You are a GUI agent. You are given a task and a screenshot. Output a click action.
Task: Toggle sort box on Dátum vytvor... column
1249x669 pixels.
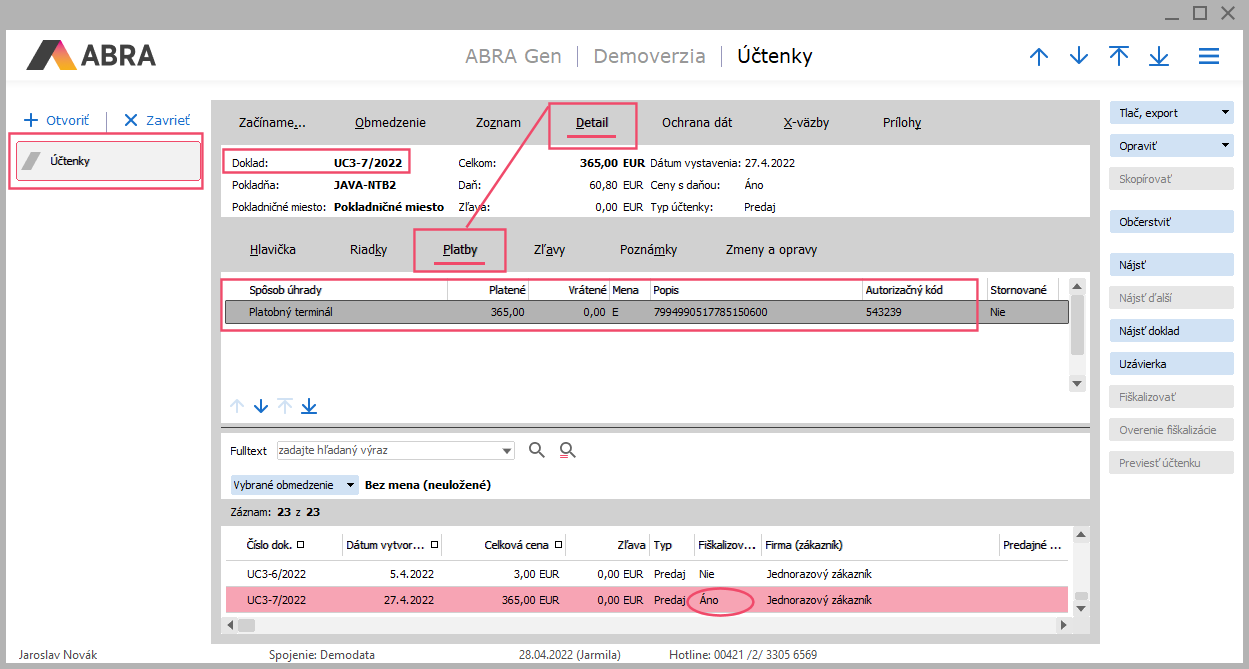(434, 545)
